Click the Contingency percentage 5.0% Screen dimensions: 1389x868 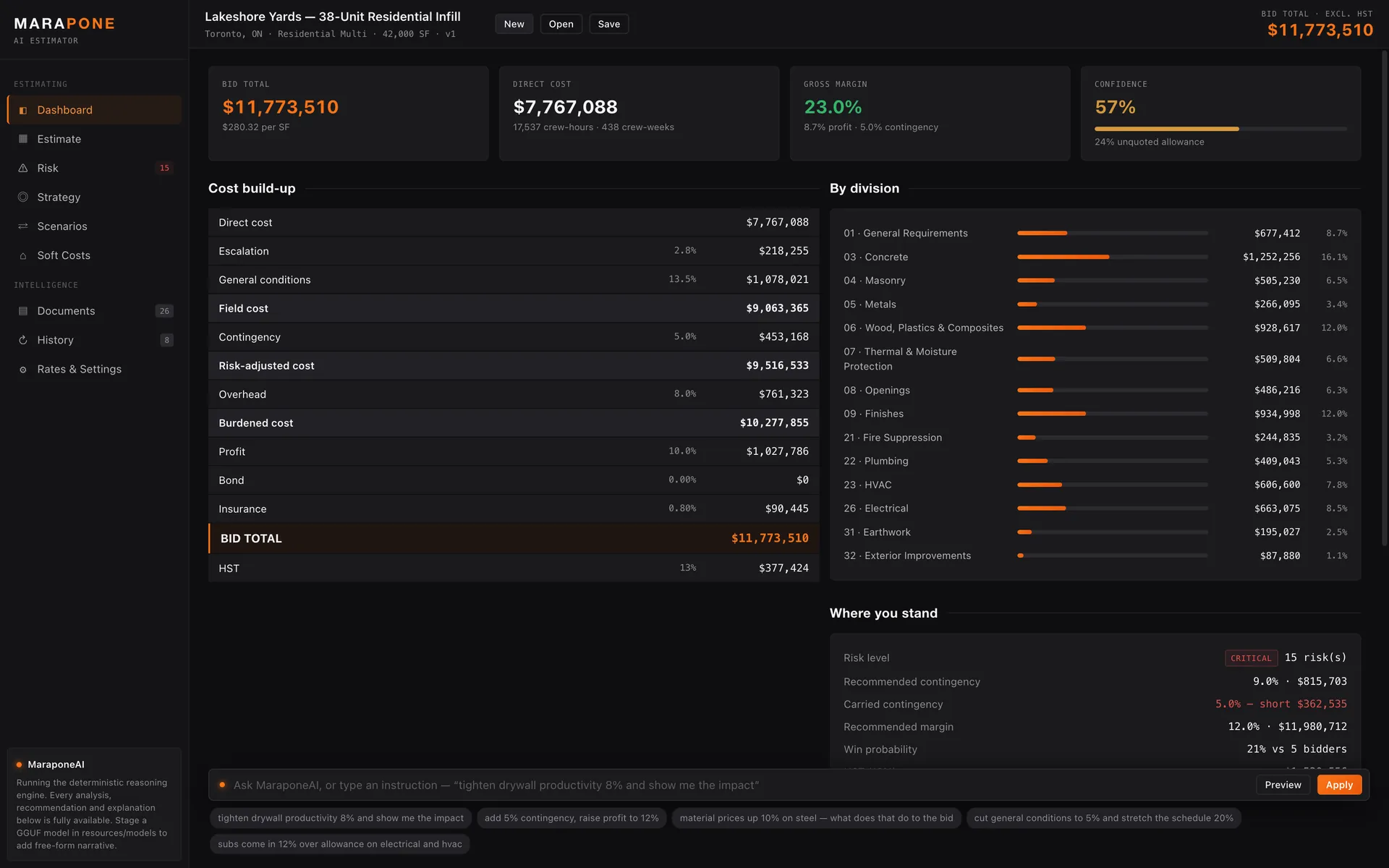pyautogui.click(x=685, y=336)
